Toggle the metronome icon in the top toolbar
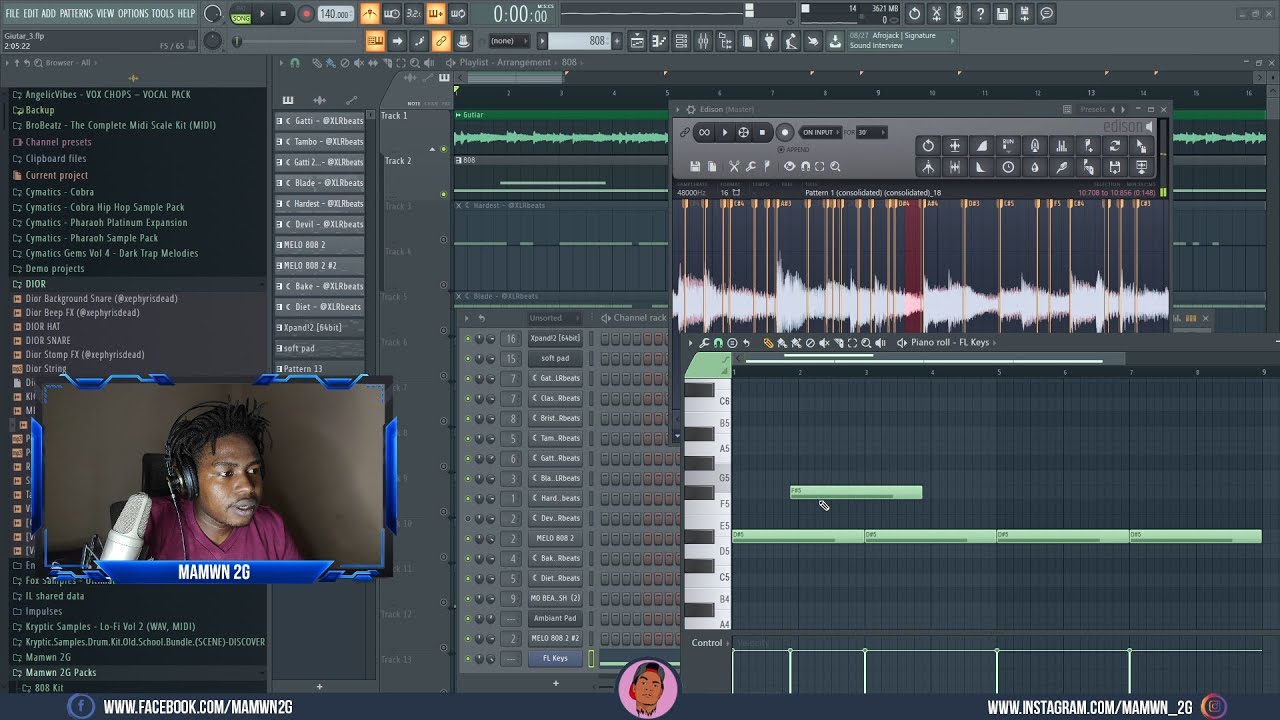 coord(370,14)
